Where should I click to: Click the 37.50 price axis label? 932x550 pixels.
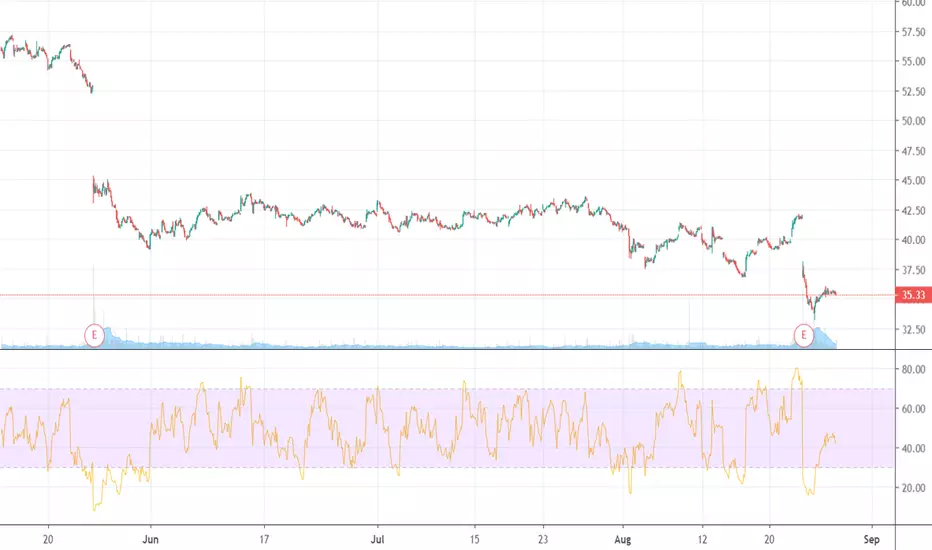point(913,270)
